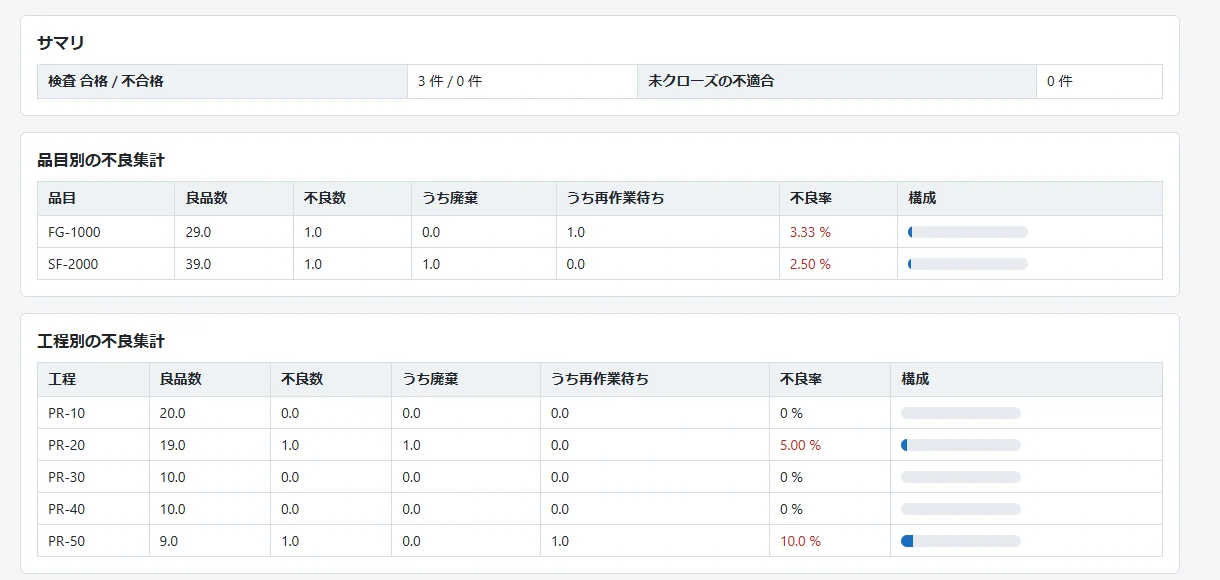Click 不良率 header in the item table
The width and height of the screenshot is (1220, 580).
pos(811,198)
